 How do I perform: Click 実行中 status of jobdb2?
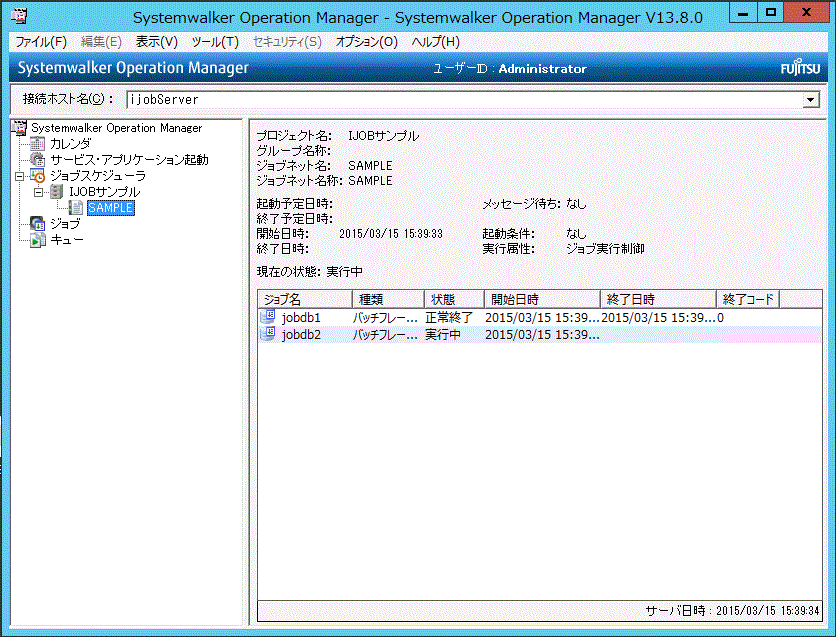(x=443, y=334)
